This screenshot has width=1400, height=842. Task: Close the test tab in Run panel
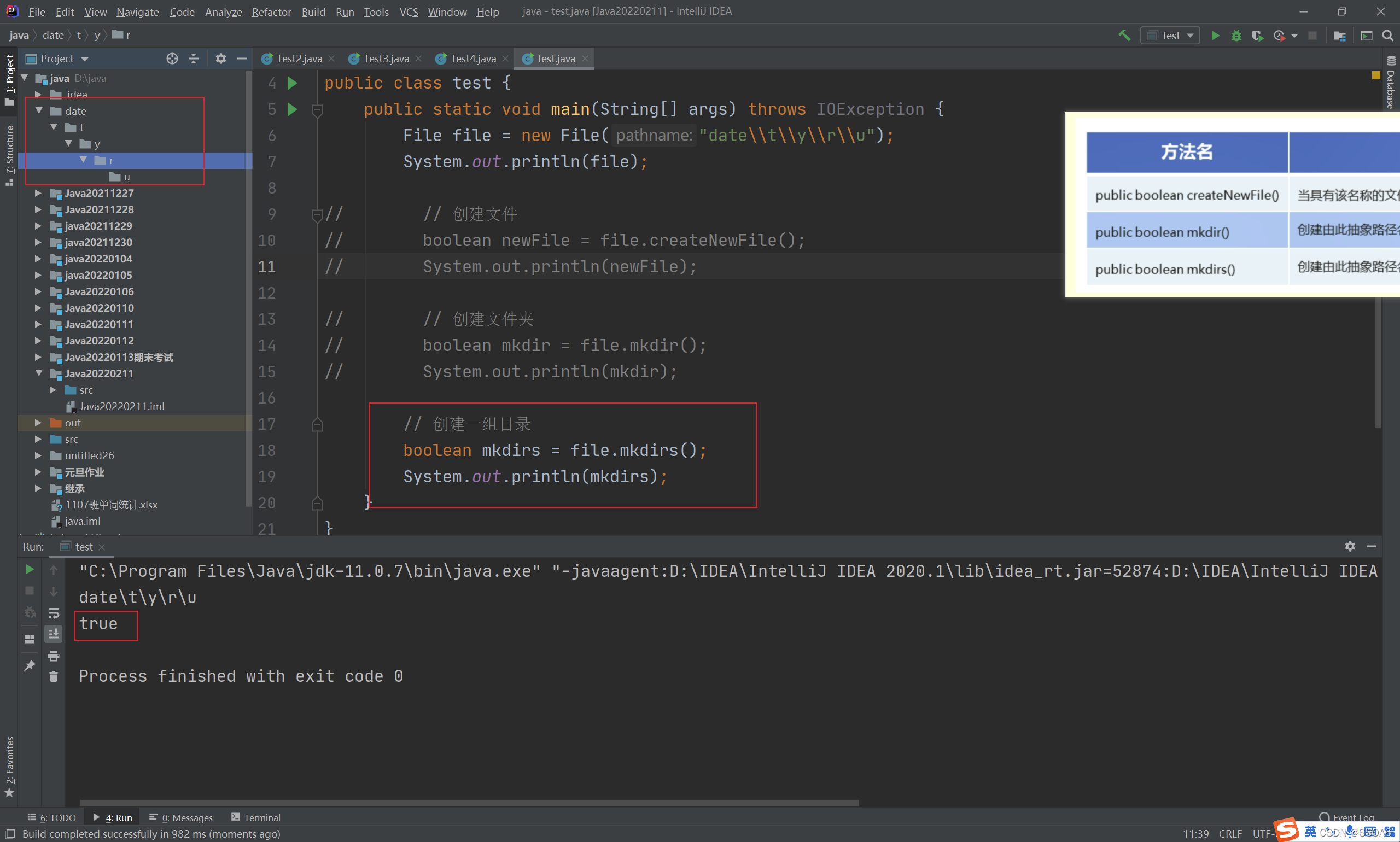(x=102, y=547)
